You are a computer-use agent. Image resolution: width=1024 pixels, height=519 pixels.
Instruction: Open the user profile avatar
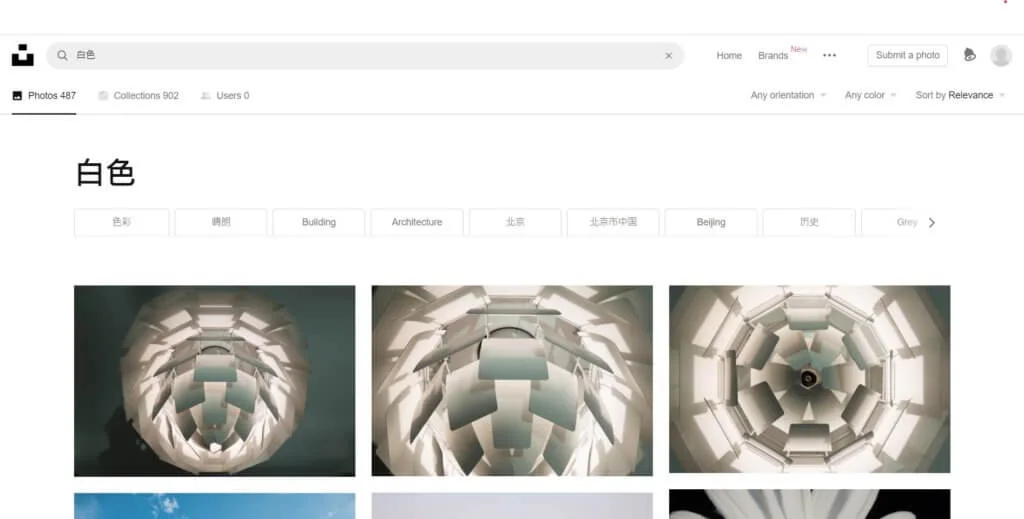pos(1001,55)
